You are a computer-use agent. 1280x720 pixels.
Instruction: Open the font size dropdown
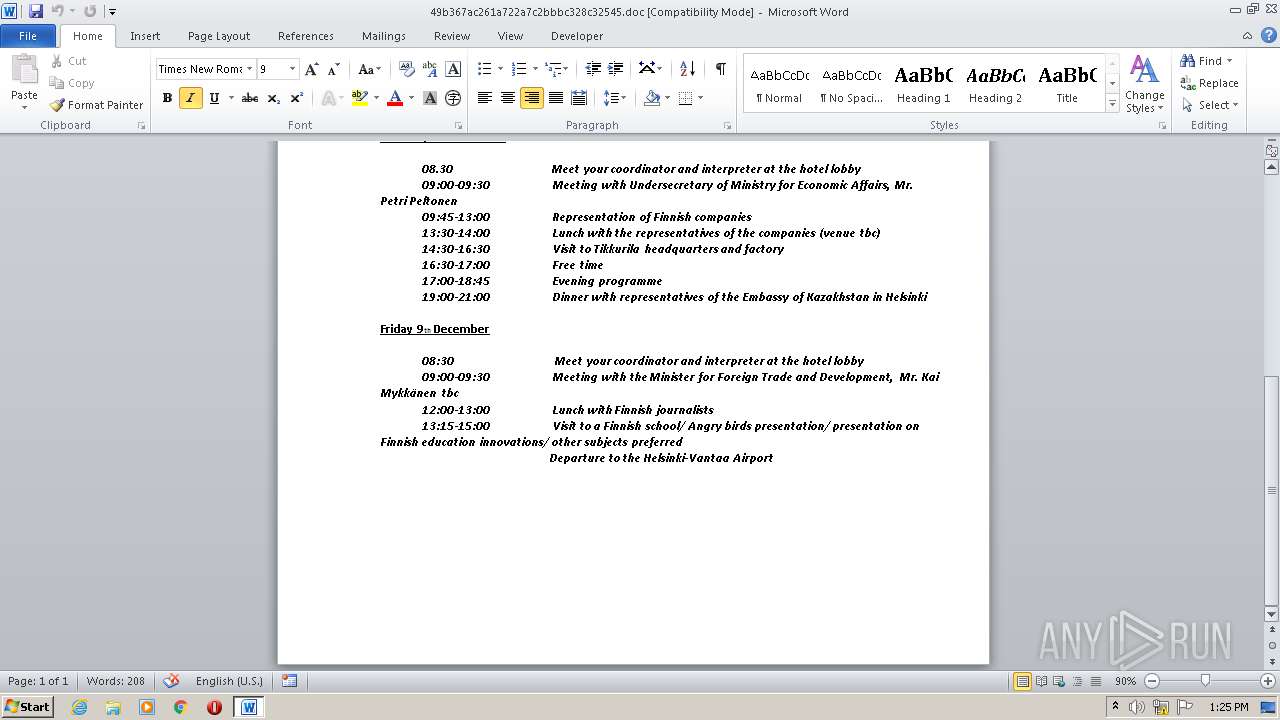(x=292, y=69)
